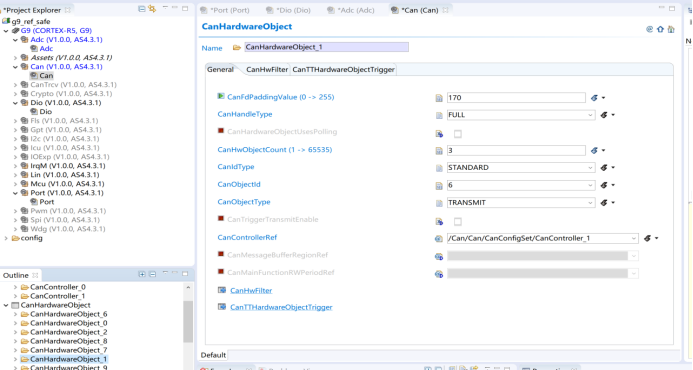
Task: Click the CanHwObjectCount action tool icon
Action: point(594,151)
